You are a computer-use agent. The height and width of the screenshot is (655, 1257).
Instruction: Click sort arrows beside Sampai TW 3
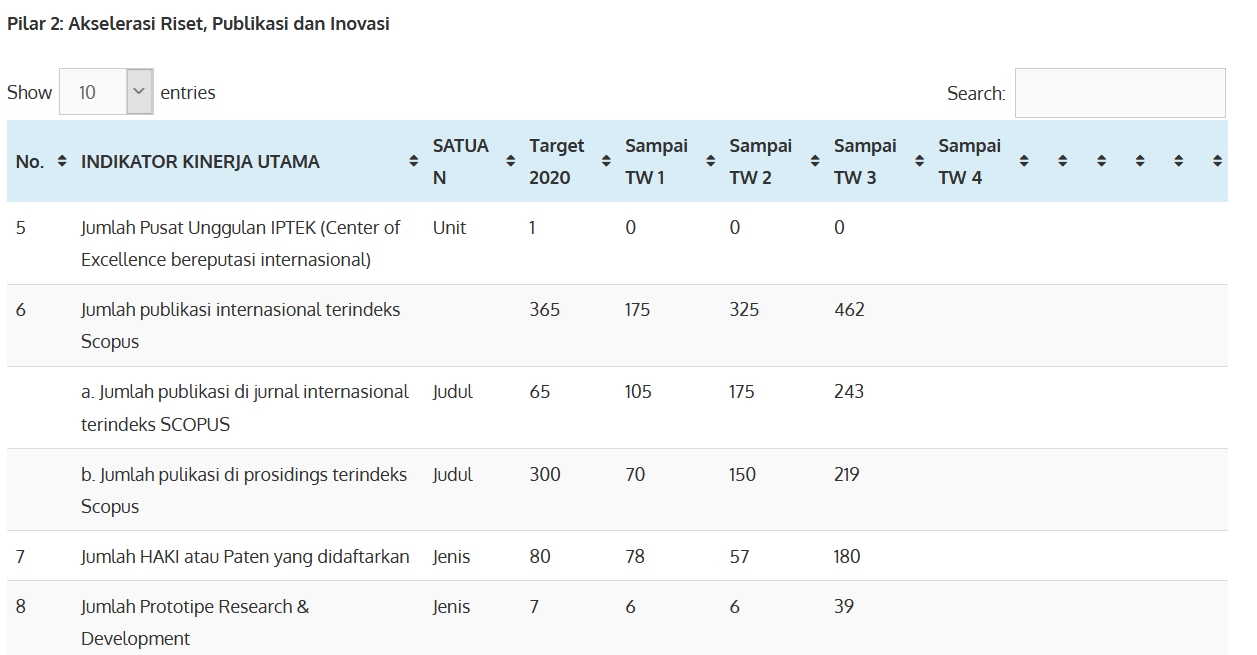click(x=919, y=161)
